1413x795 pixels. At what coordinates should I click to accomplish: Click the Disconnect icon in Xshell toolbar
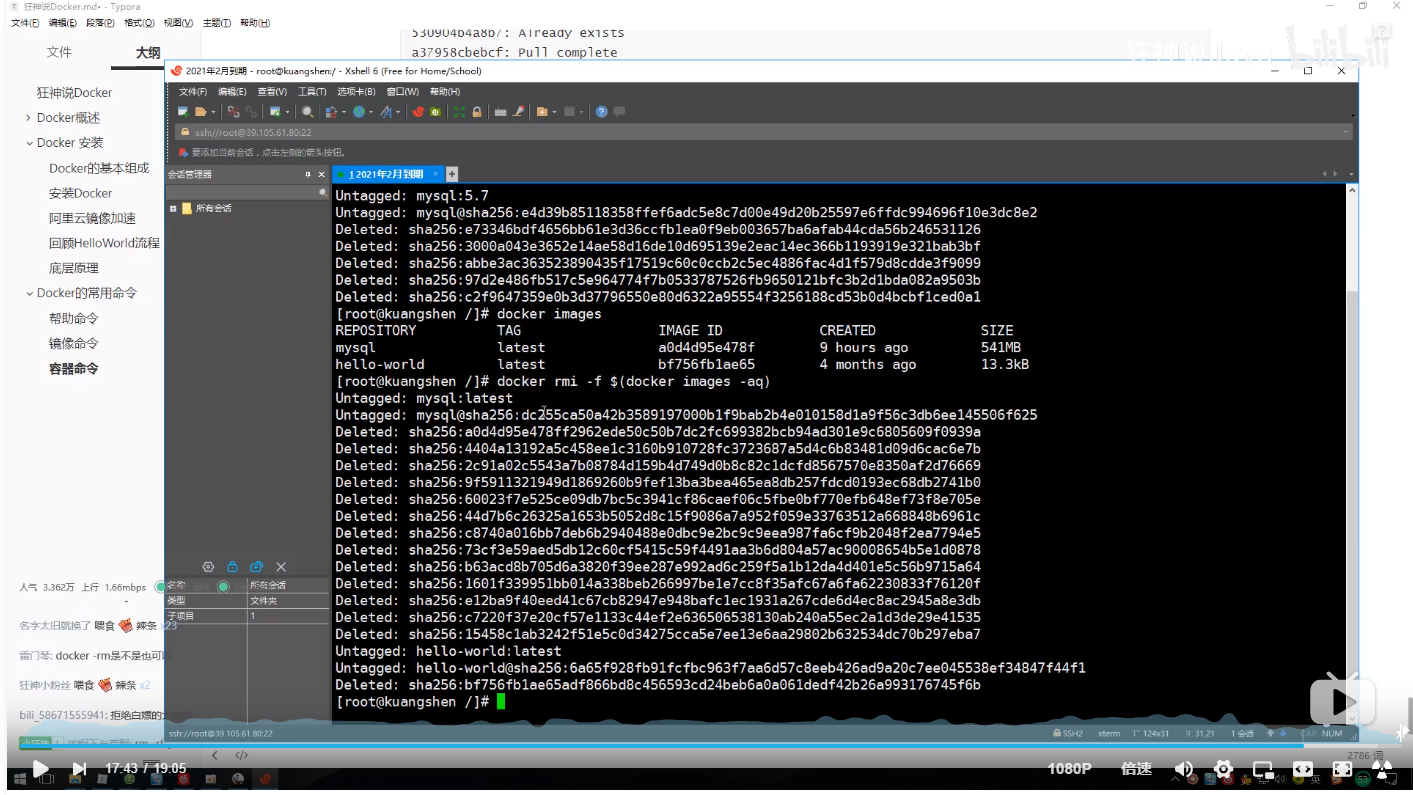[233, 112]
